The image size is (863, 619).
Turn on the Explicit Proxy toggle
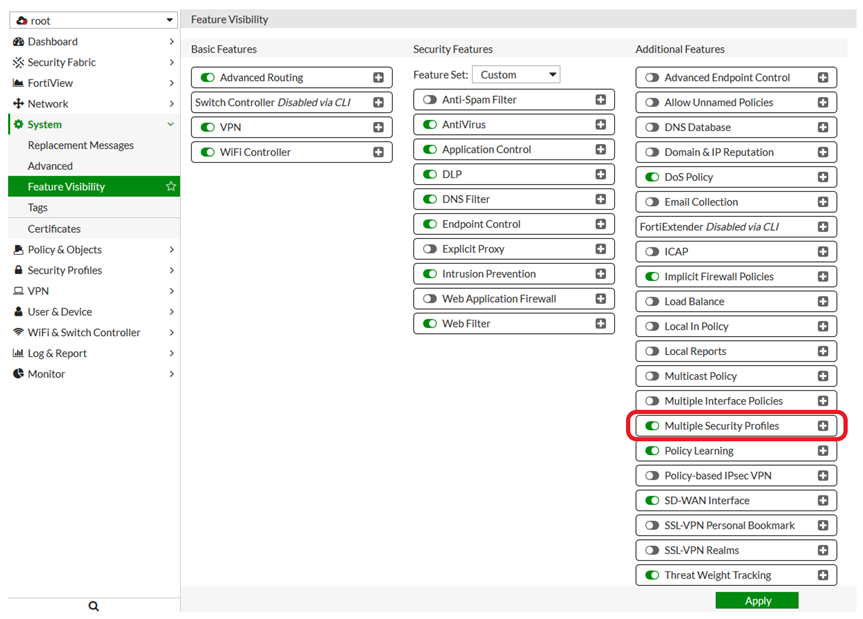point(430,249)
